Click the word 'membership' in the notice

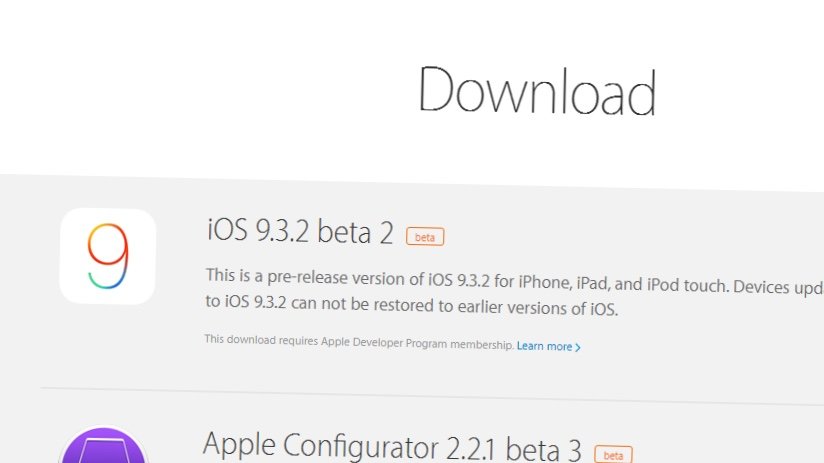(481, 345)
